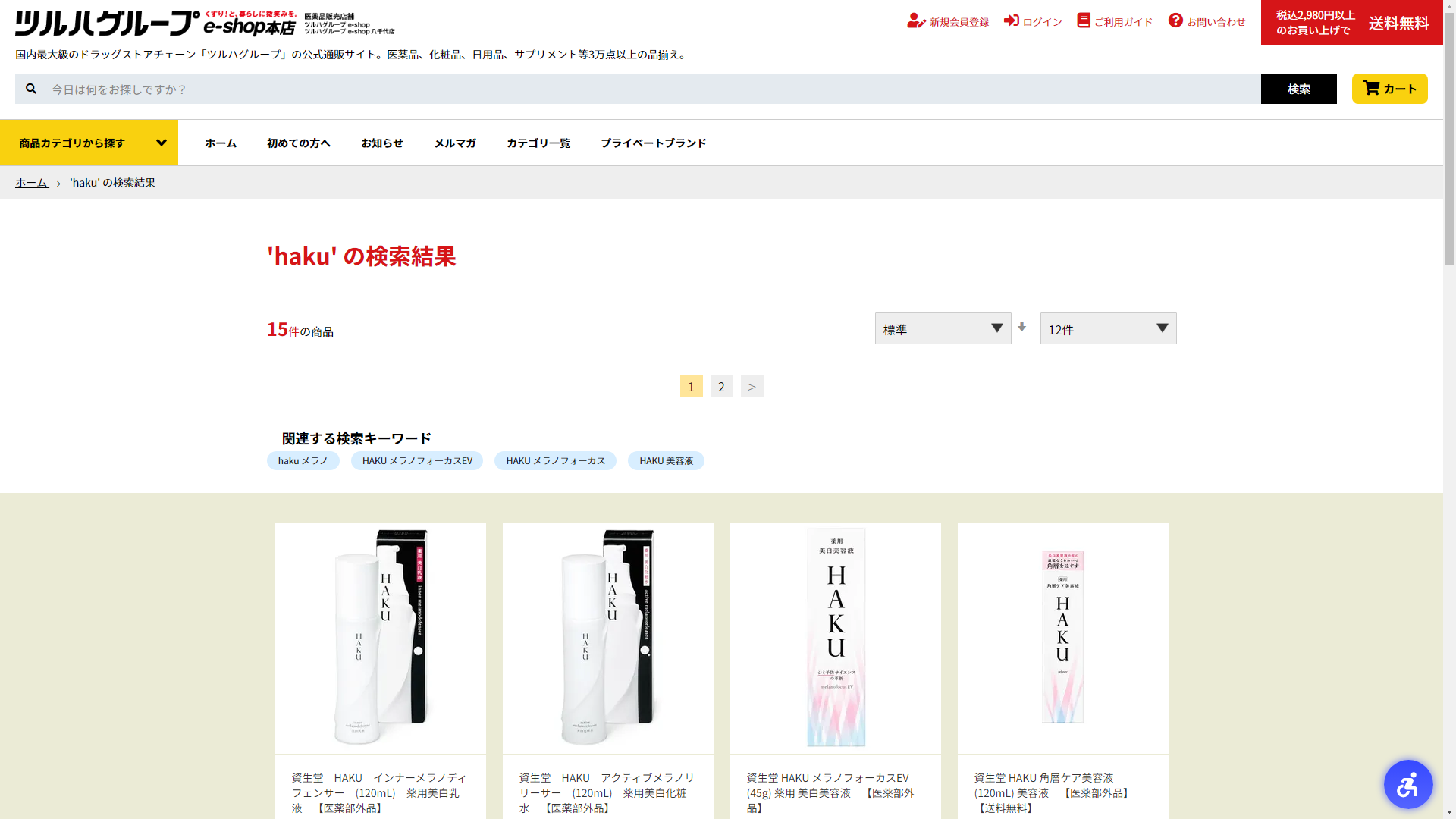Screen dimensions: 1456x819
Task: Open the user guide book icon
Action: tap(1083, 20)
